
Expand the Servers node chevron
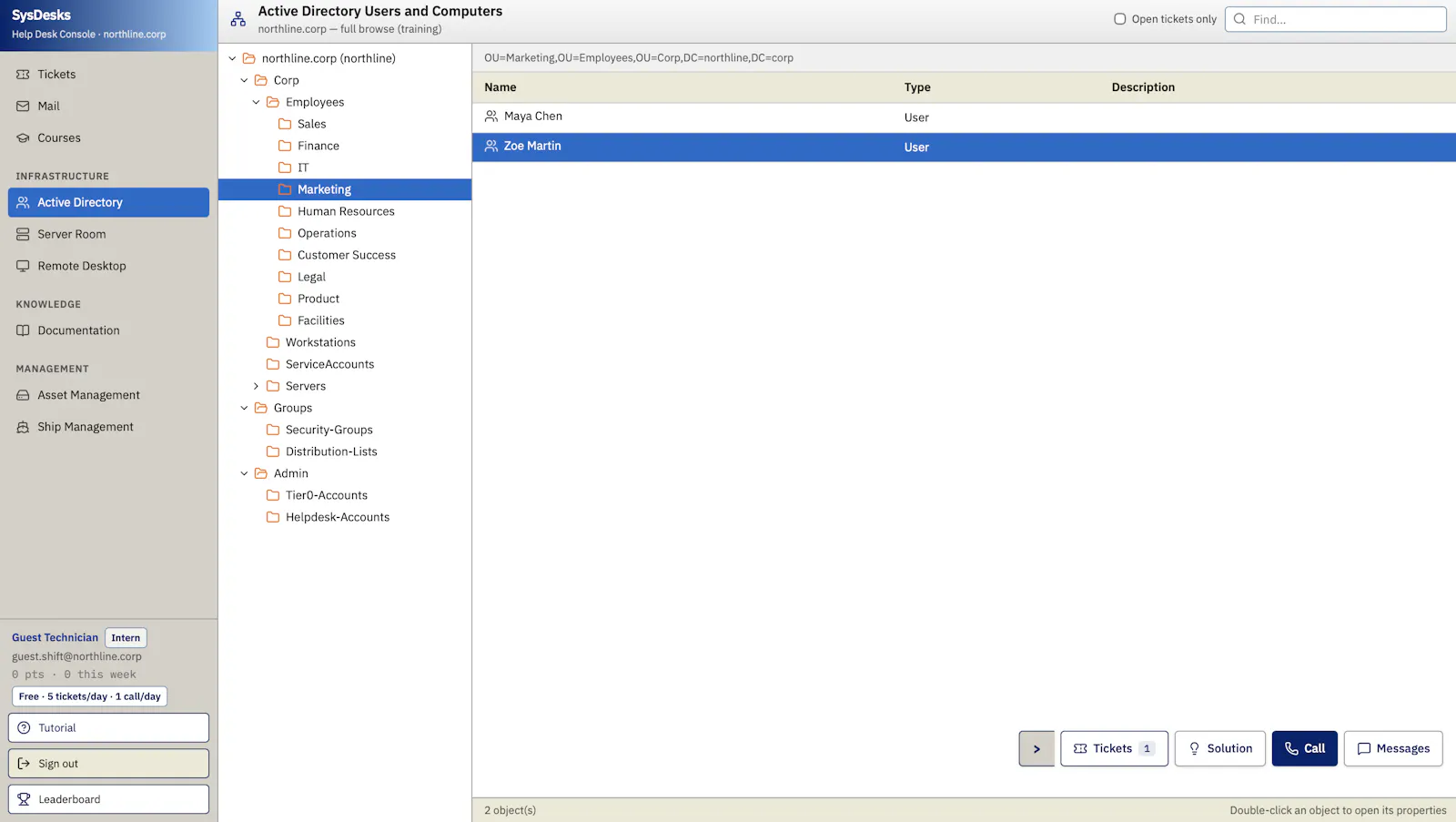pyautogui.click(x=256, y=386)
